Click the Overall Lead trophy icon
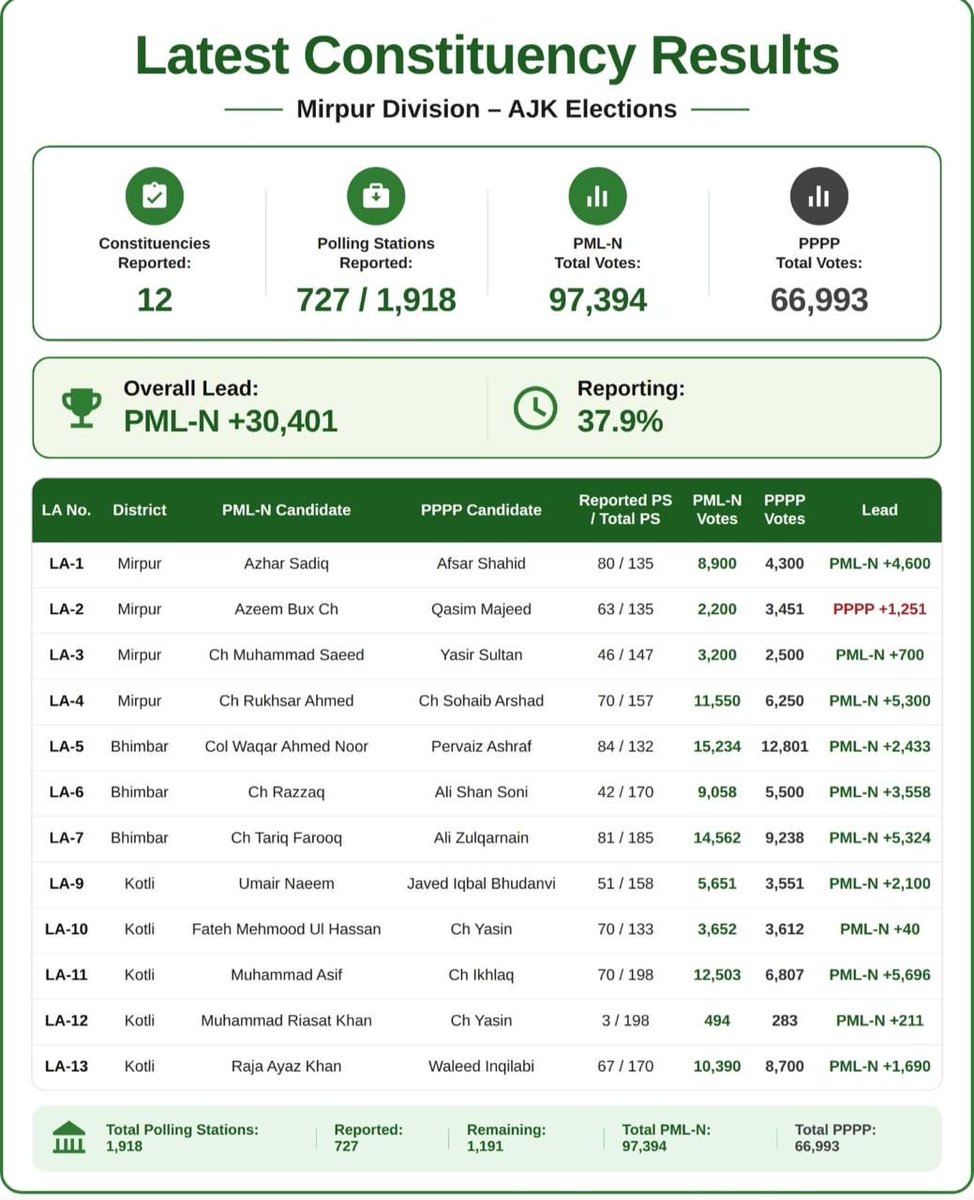974x1200 pixels. coord(81,408)
